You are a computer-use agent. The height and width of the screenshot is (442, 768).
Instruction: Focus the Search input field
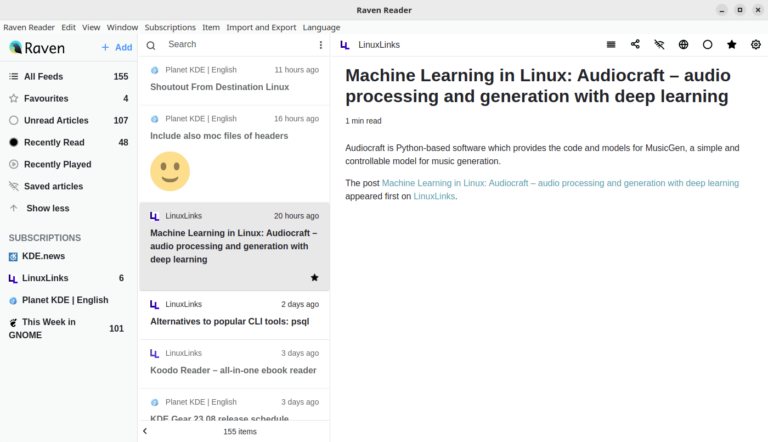point(238,45)
